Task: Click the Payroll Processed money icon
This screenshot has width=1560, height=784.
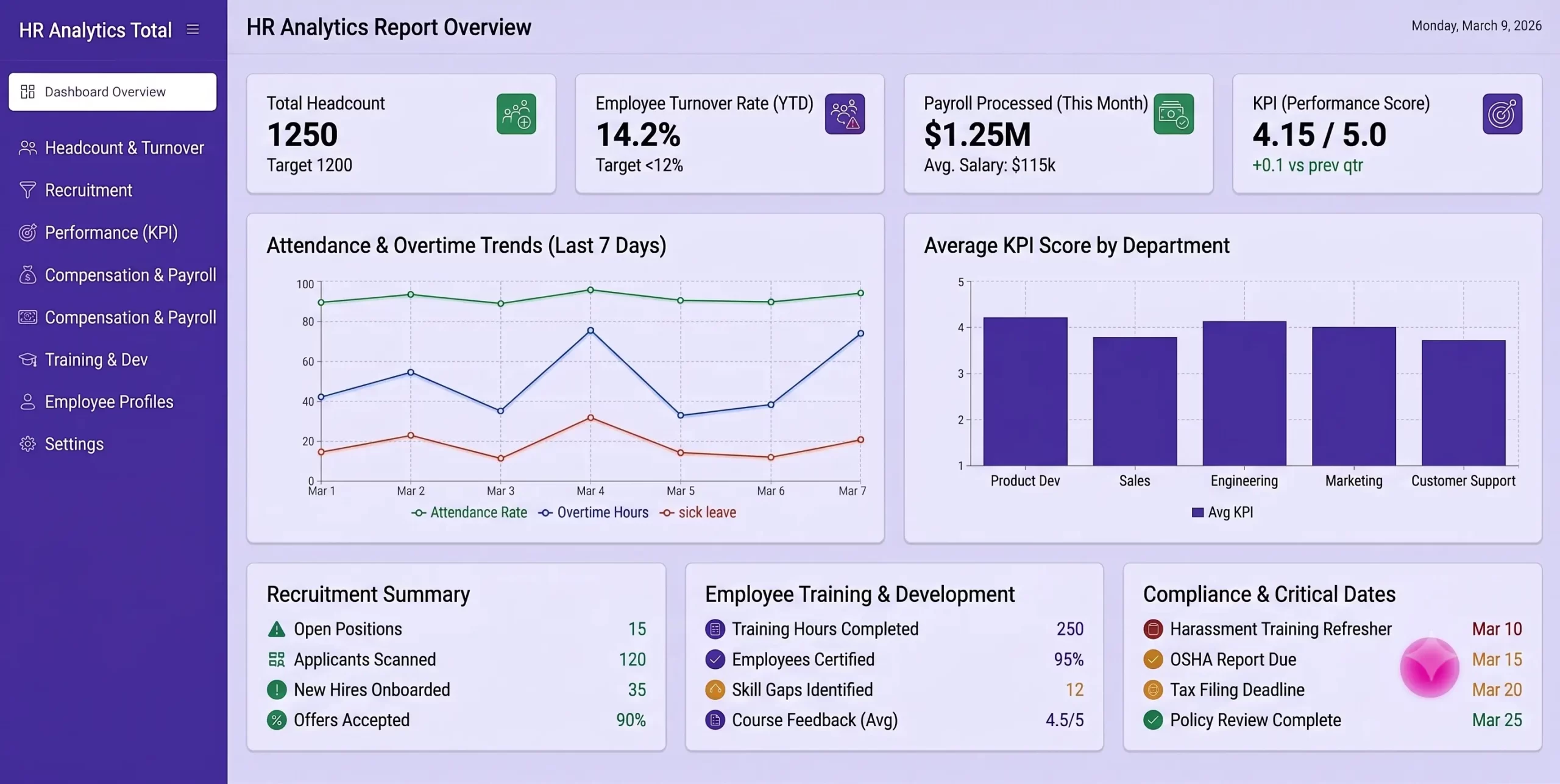Action: 1174,114
